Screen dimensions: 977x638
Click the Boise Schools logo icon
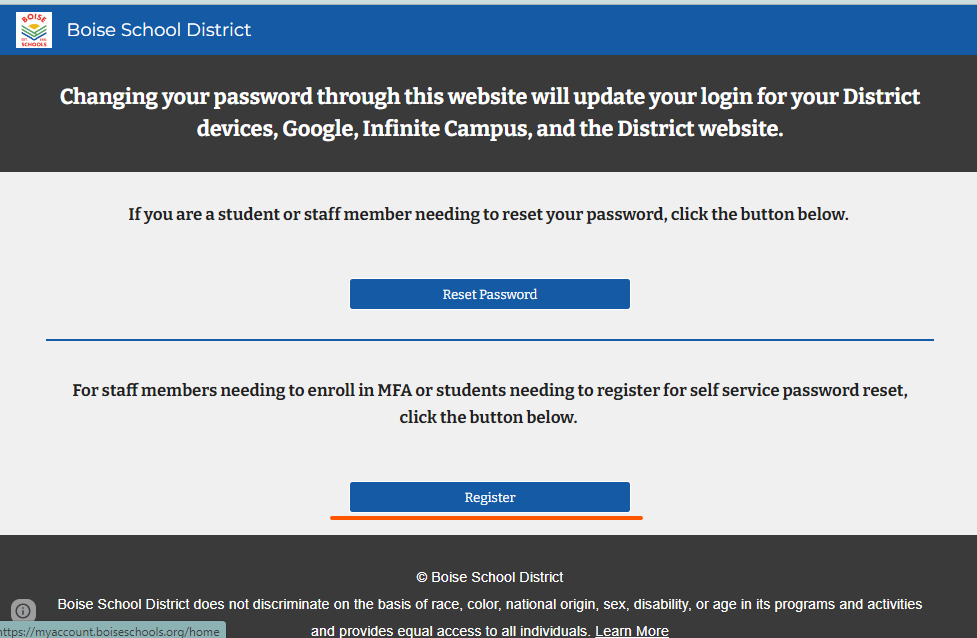[x=34, y=30]
